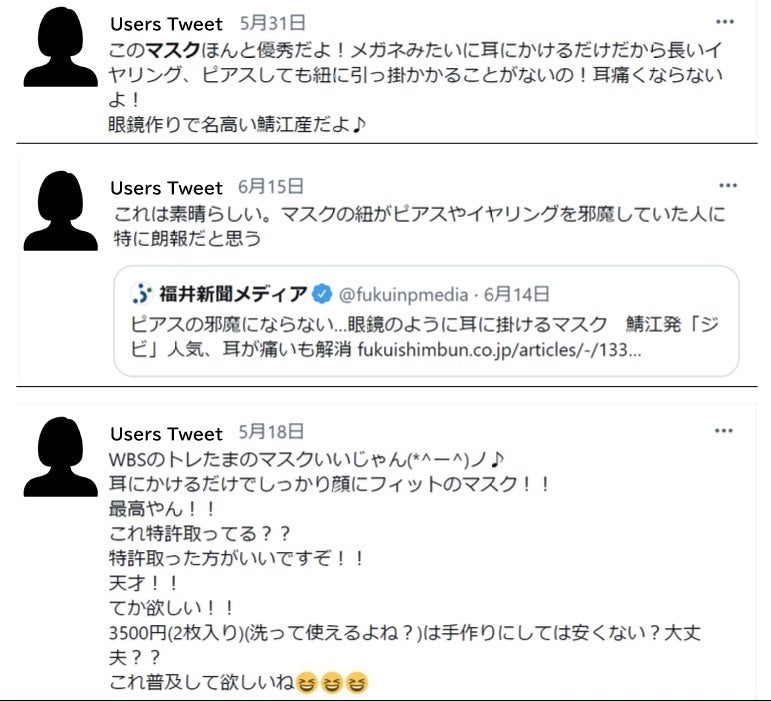Image resolution: width=771 pixels, height=701 pixels.
Task: Click the third tweet's profile avatar
Action: click(x=60, y=456)
